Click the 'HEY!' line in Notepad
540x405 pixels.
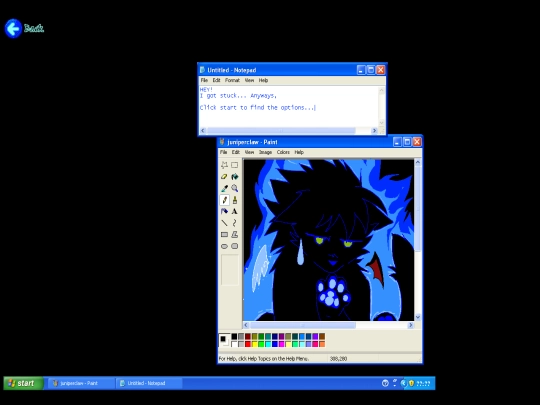pos(206,90)
